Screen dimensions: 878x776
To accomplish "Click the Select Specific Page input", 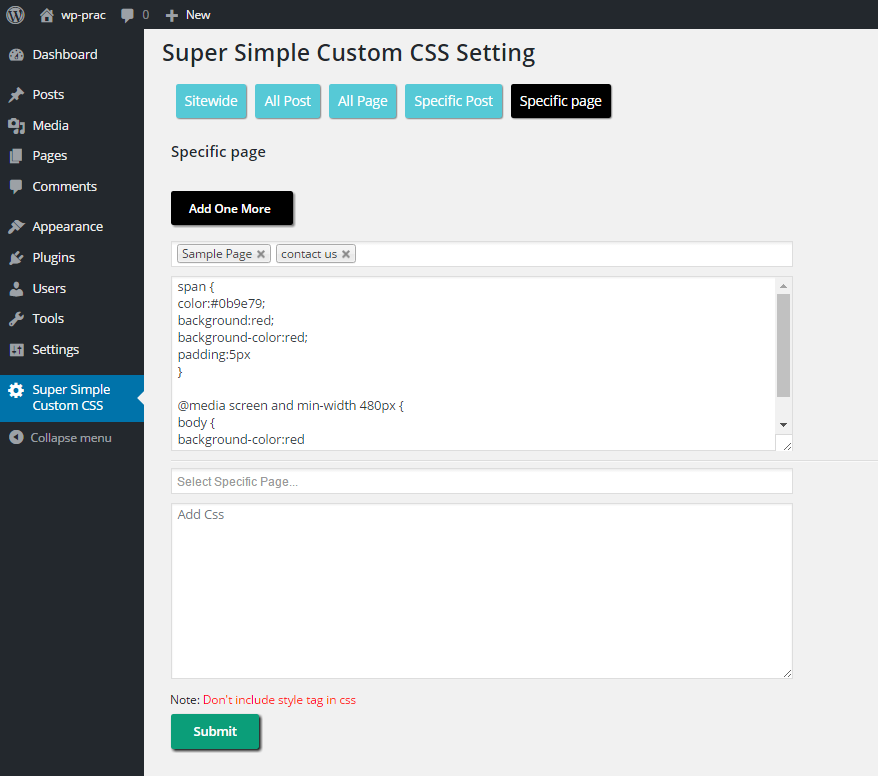I will [482, 482].
